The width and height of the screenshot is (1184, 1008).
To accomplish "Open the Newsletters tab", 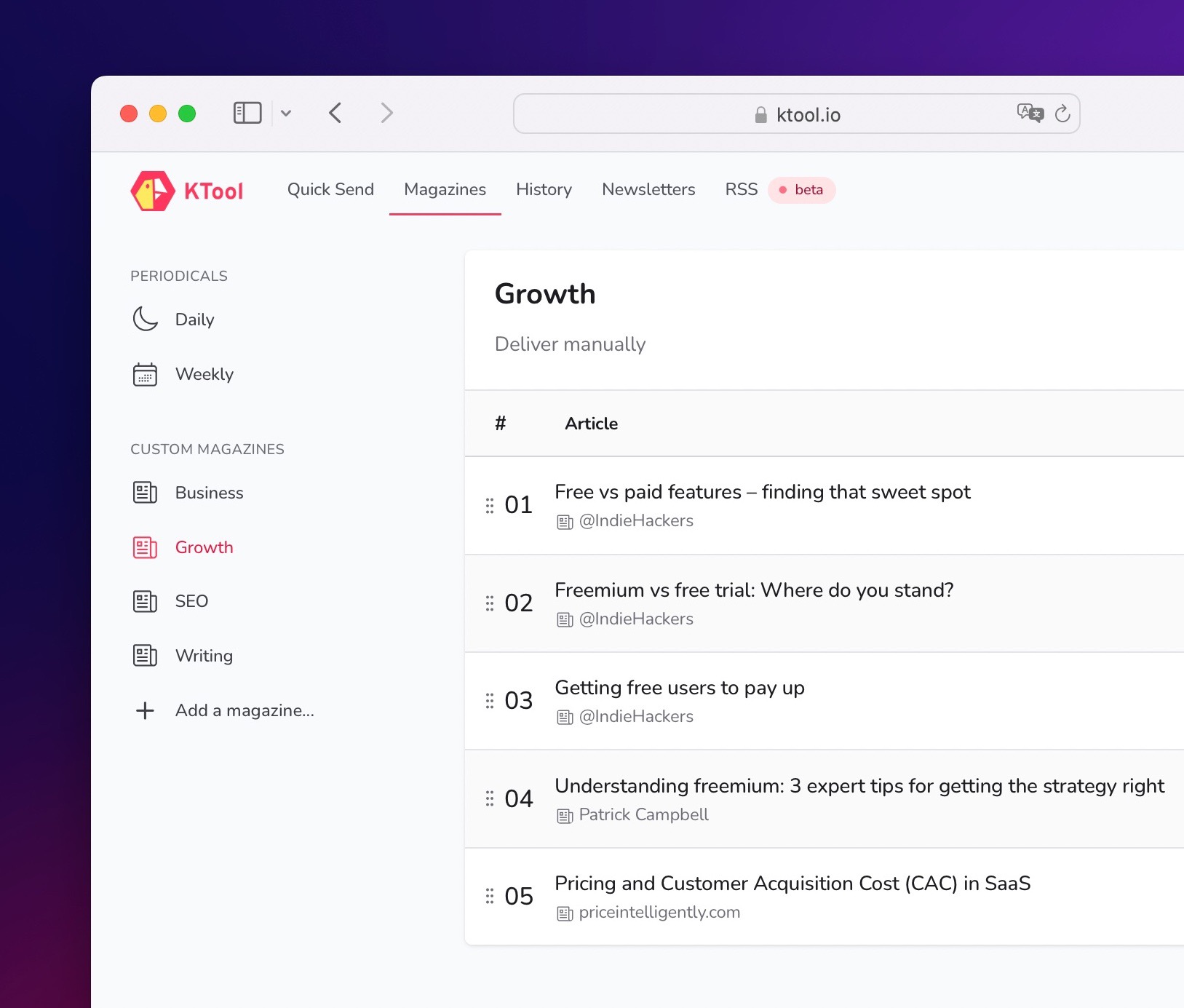I will [648, 189].
